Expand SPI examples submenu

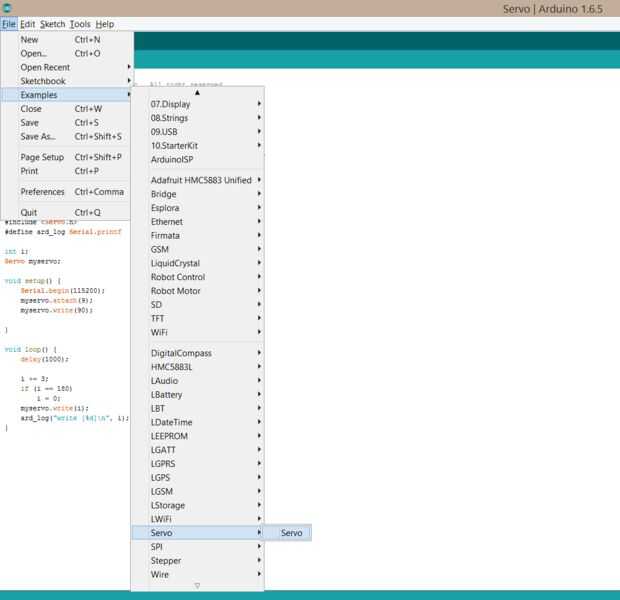(x=198, y=547)
